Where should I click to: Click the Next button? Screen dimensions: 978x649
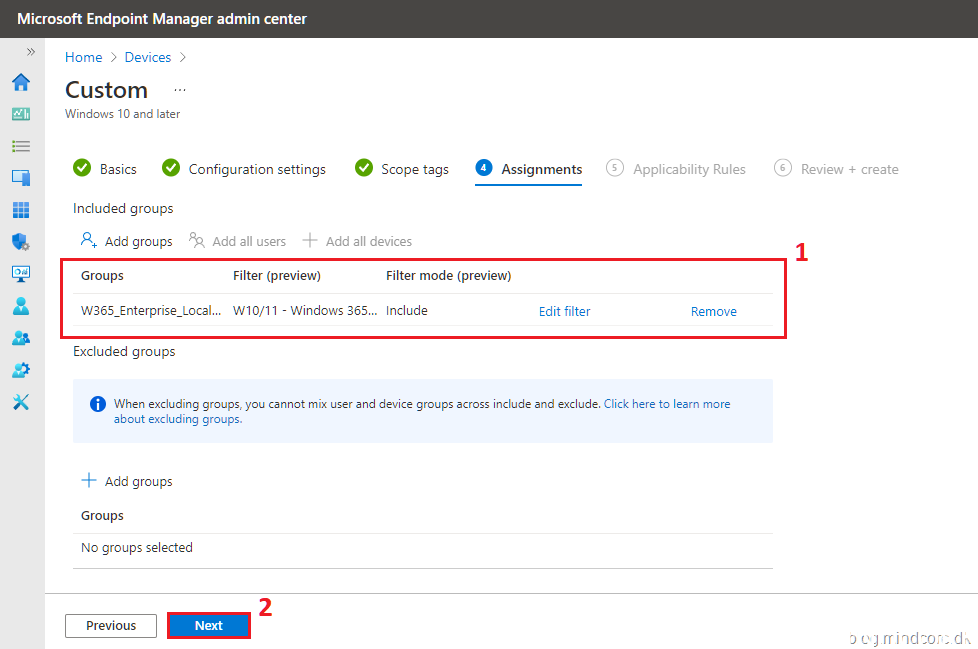pyautogui.click(x=208, y=624)
